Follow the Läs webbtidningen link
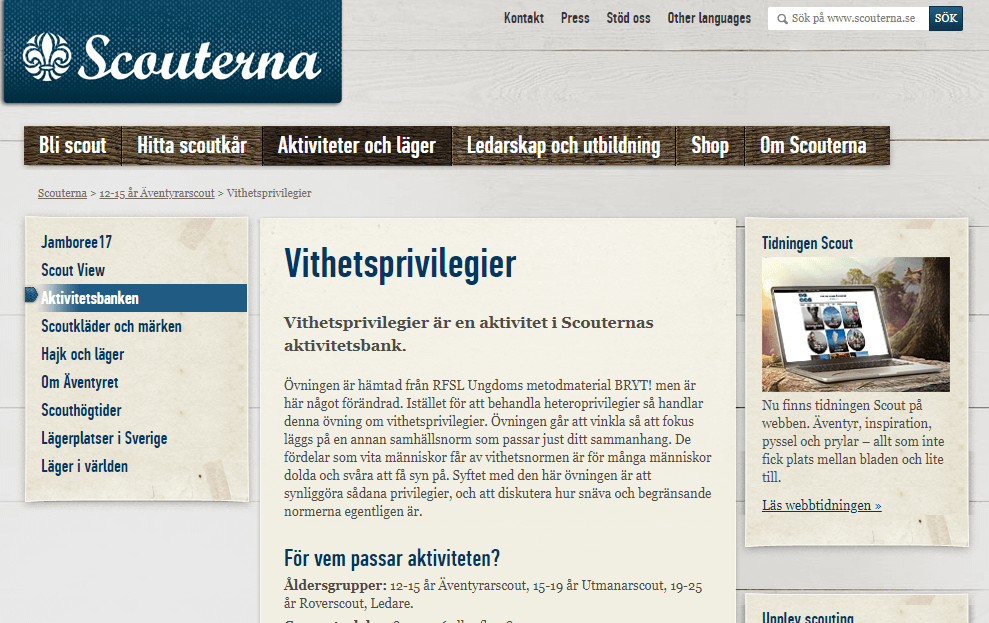Image resolution: width=989 pixels, height=623 pixels. point(819,505)
